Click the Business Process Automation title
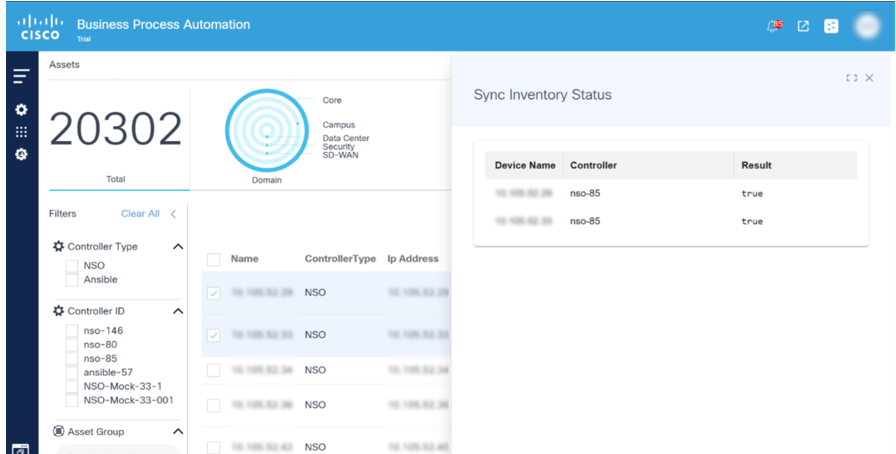 pos(163,25)
